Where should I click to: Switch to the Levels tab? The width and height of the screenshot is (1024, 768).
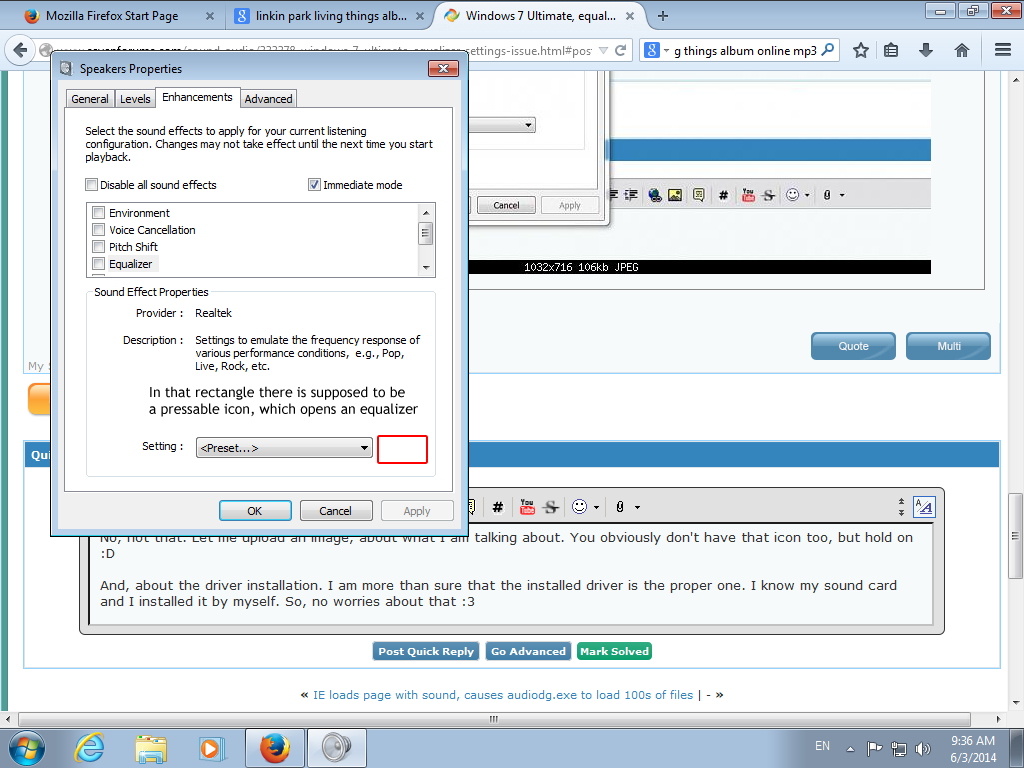135,99
